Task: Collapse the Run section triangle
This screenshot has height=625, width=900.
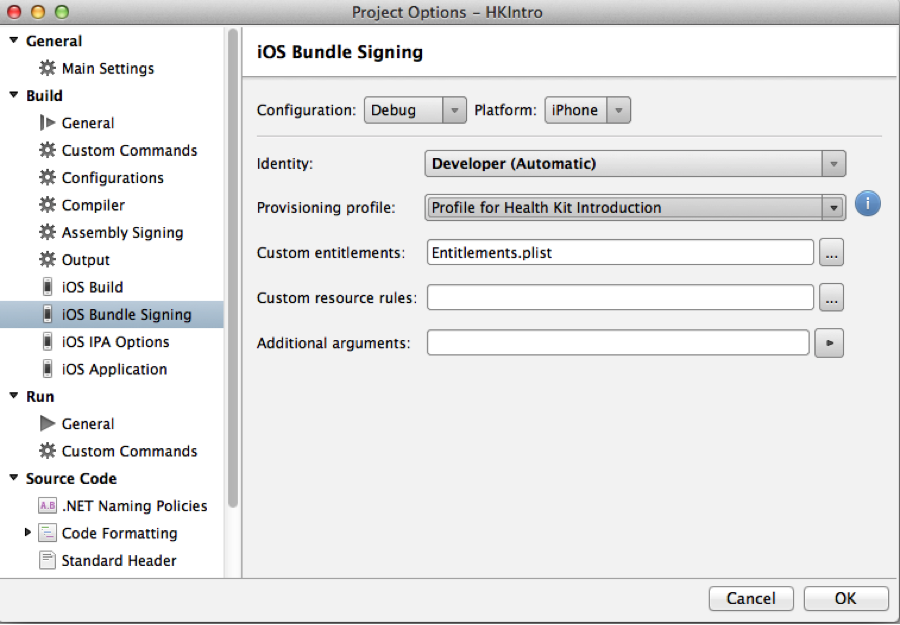Action: click(14, 395)
